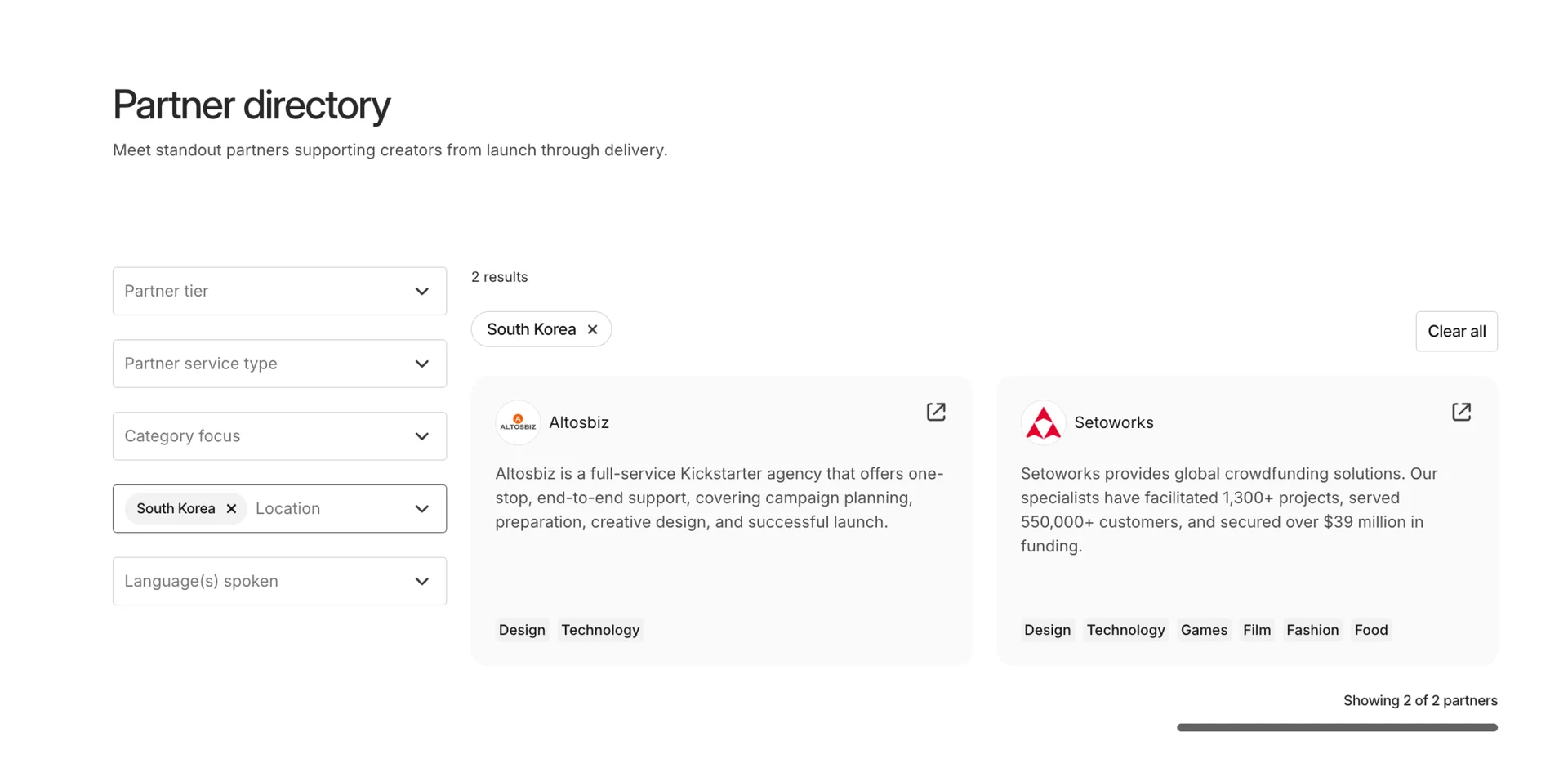Viewport: 1568px width, 768px height.
Task: Open Altosbiz external link icon
Action: (935, 412)
